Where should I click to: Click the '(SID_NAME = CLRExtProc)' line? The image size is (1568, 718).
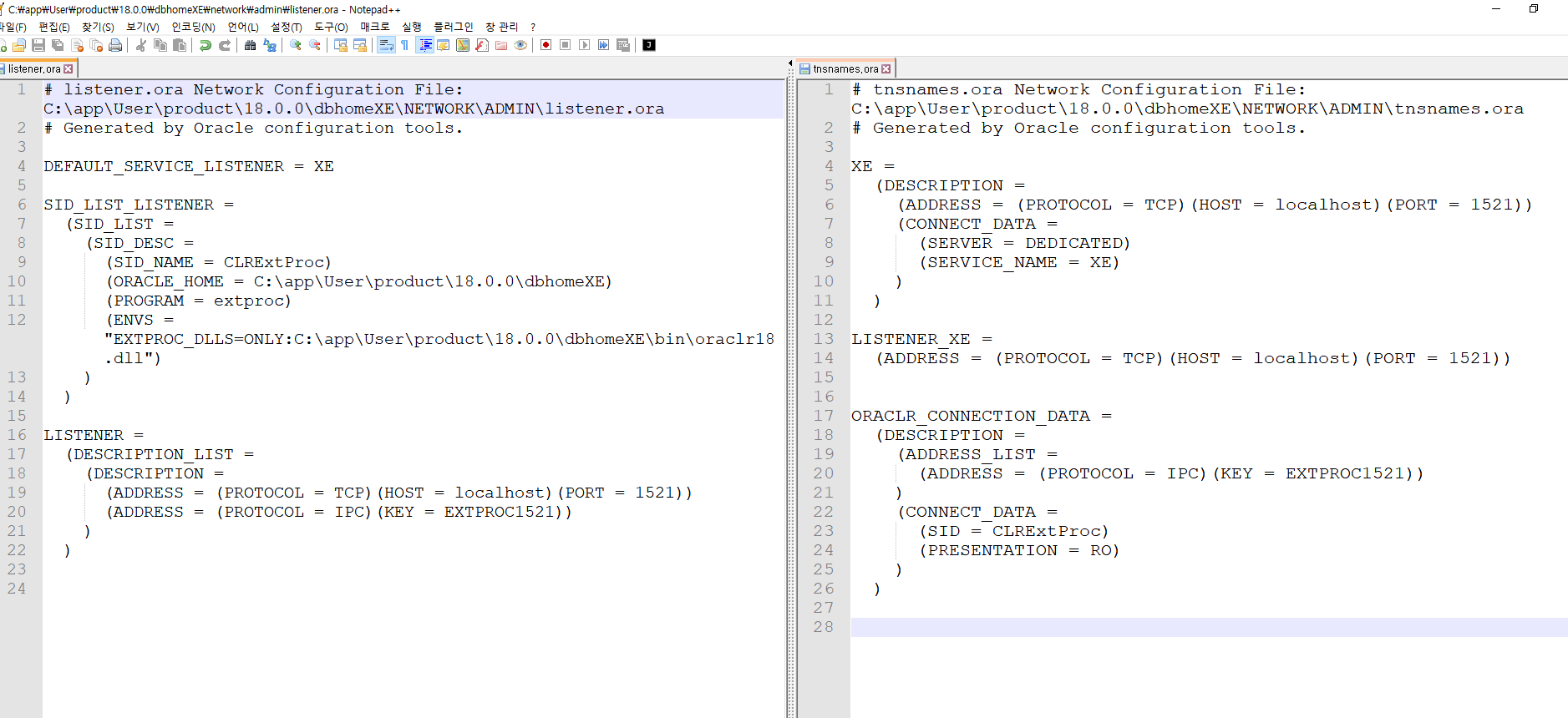[x=219, y=262]
